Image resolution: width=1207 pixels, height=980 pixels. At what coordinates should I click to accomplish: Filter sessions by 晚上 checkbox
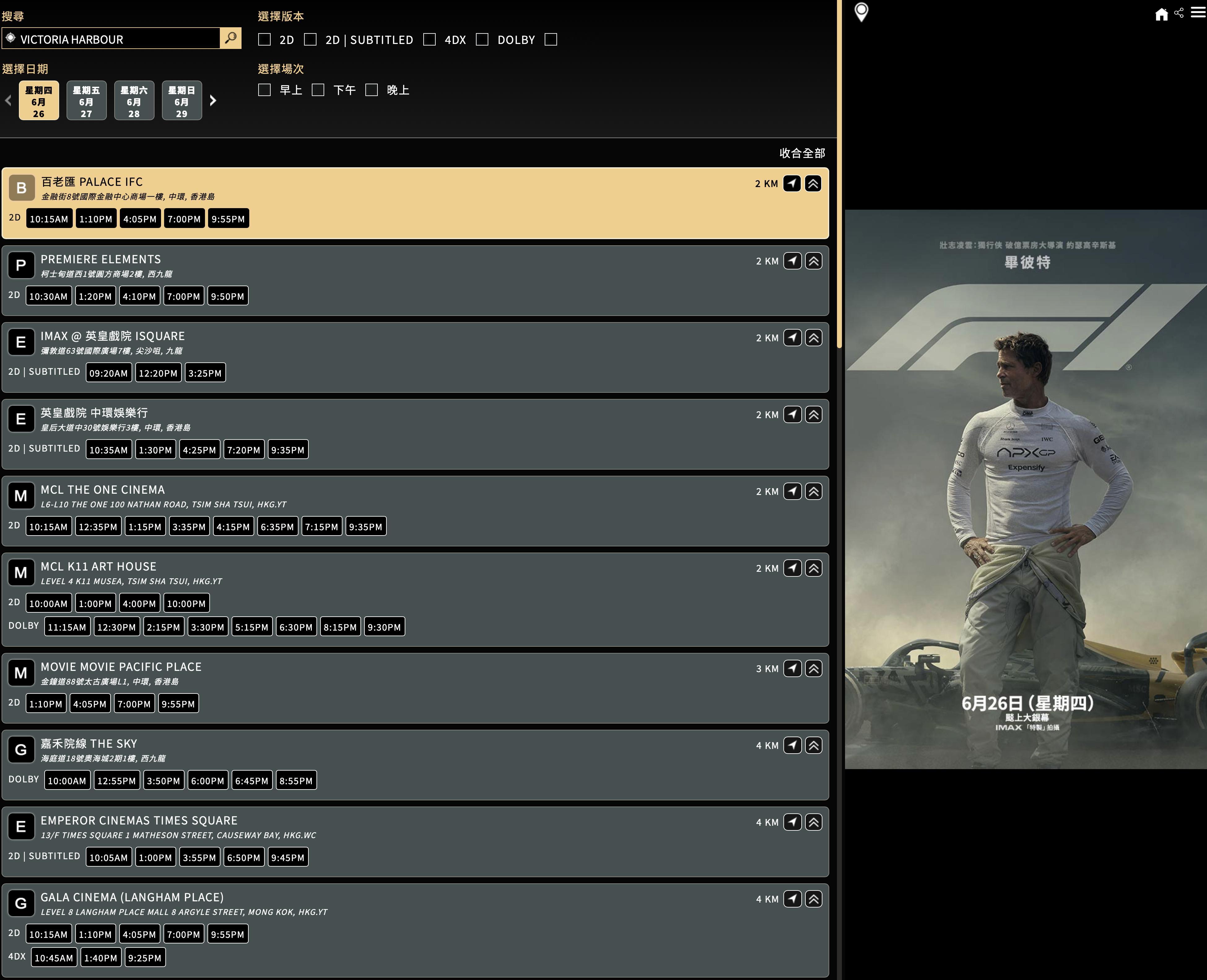tap(371, 90)
